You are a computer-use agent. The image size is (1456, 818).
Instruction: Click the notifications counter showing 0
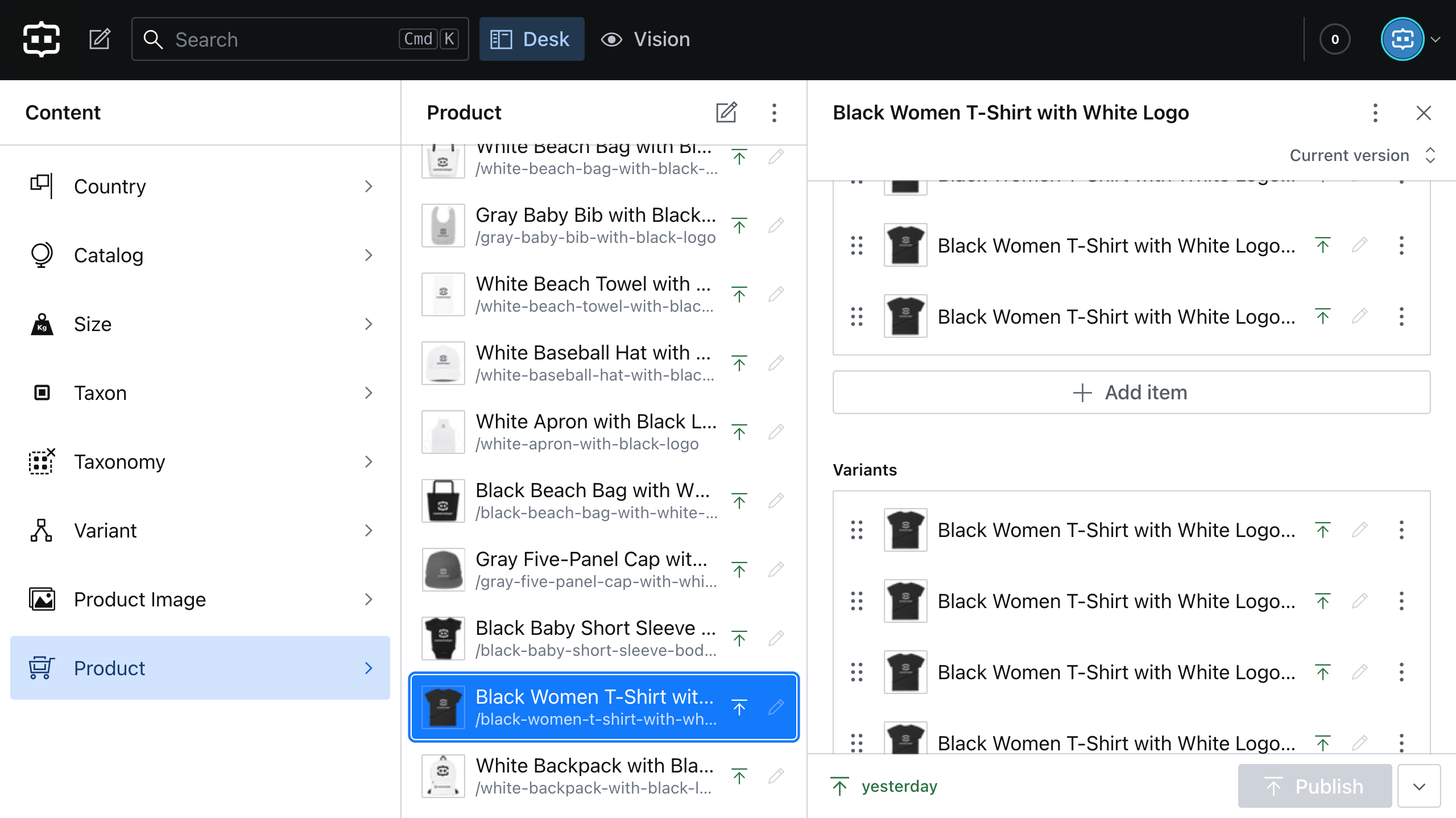click(1334, 39)
